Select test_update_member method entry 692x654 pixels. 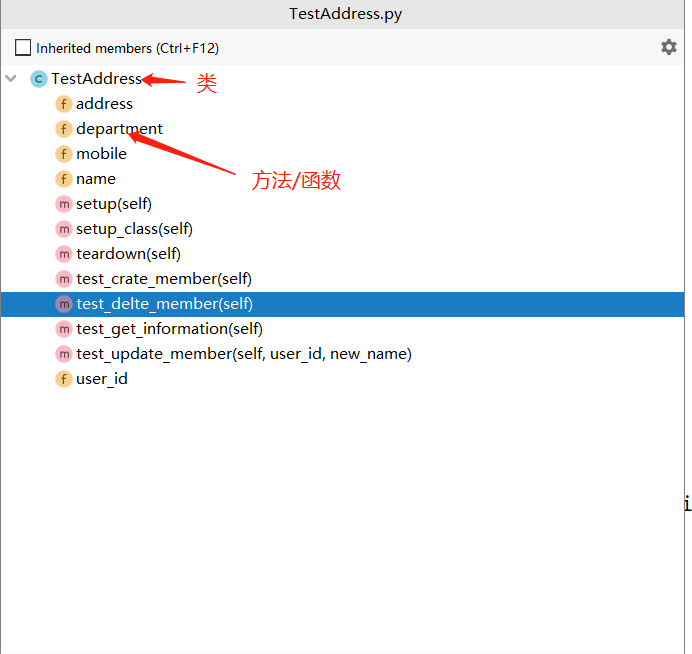point(243,354)
